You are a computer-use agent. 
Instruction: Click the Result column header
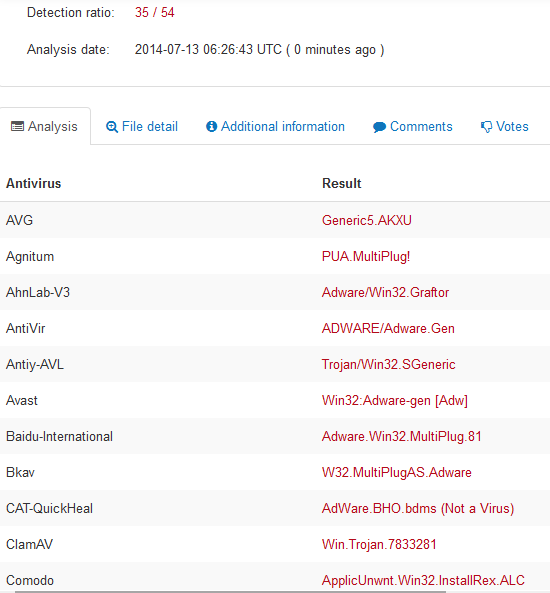(x=342, y=183)
